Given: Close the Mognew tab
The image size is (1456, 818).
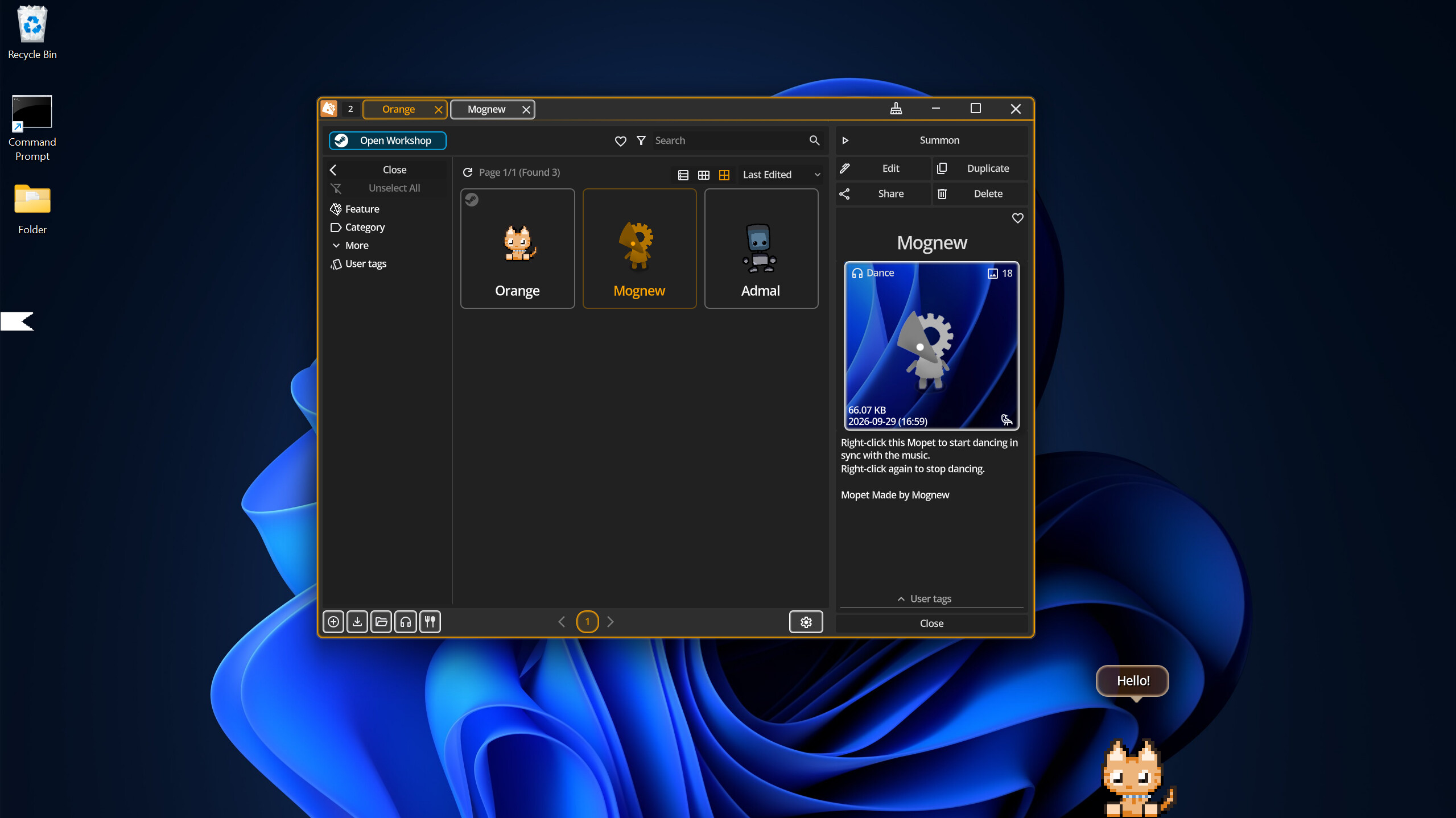Looking at the screenshot, I should pos(526,110).
